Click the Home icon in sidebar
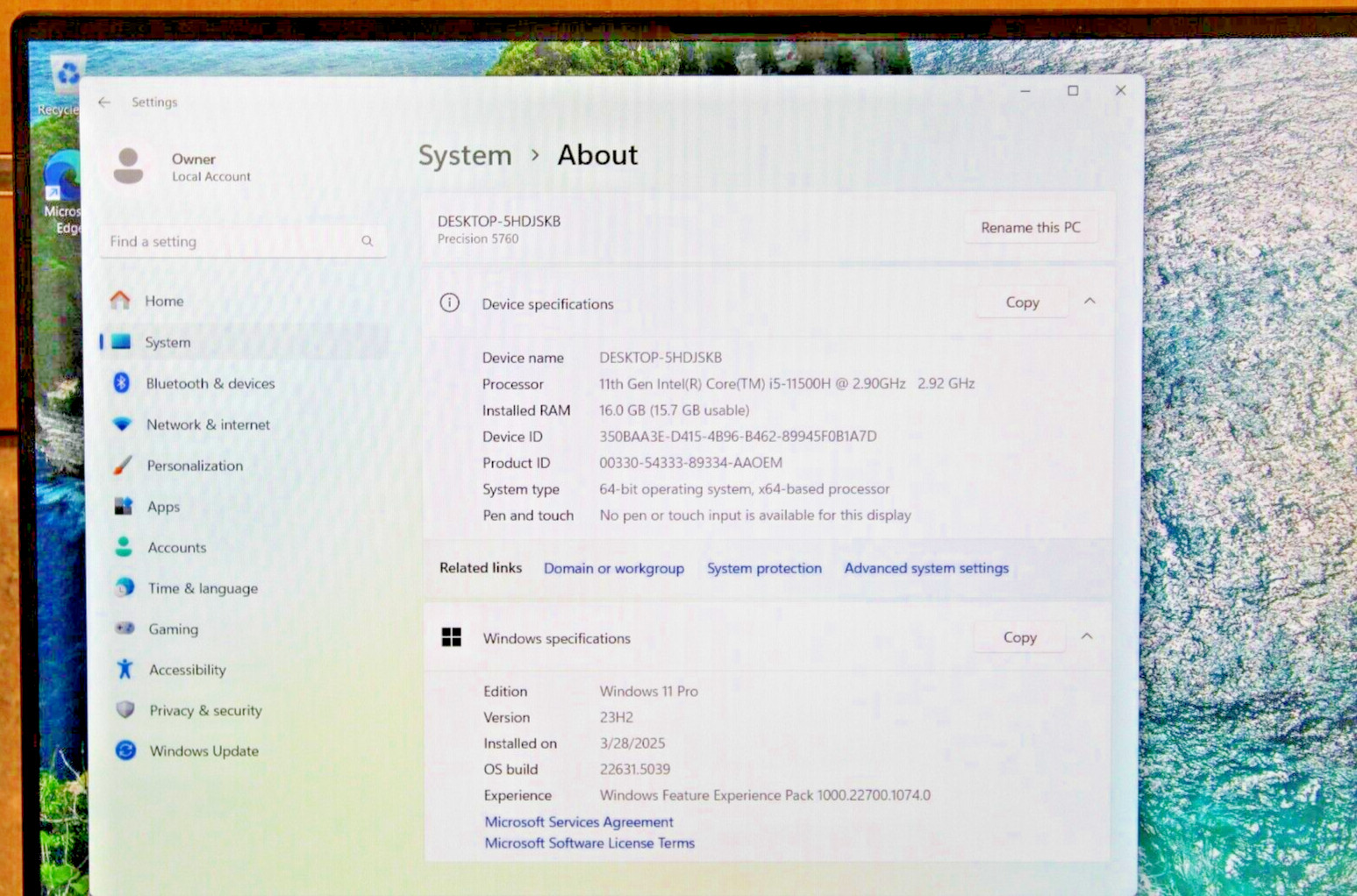This screenshot has width=1357, height=896. [120, 301]
